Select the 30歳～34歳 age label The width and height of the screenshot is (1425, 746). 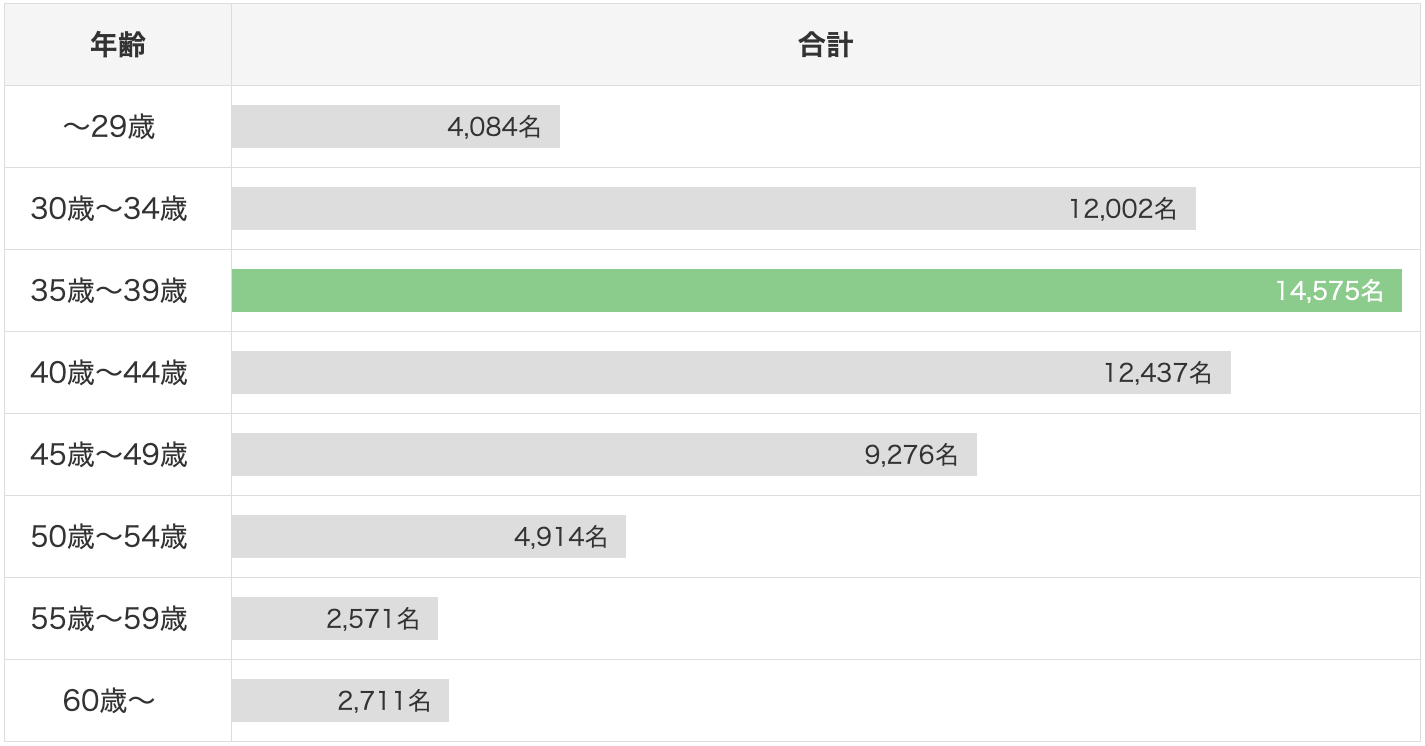click(109, 209)
